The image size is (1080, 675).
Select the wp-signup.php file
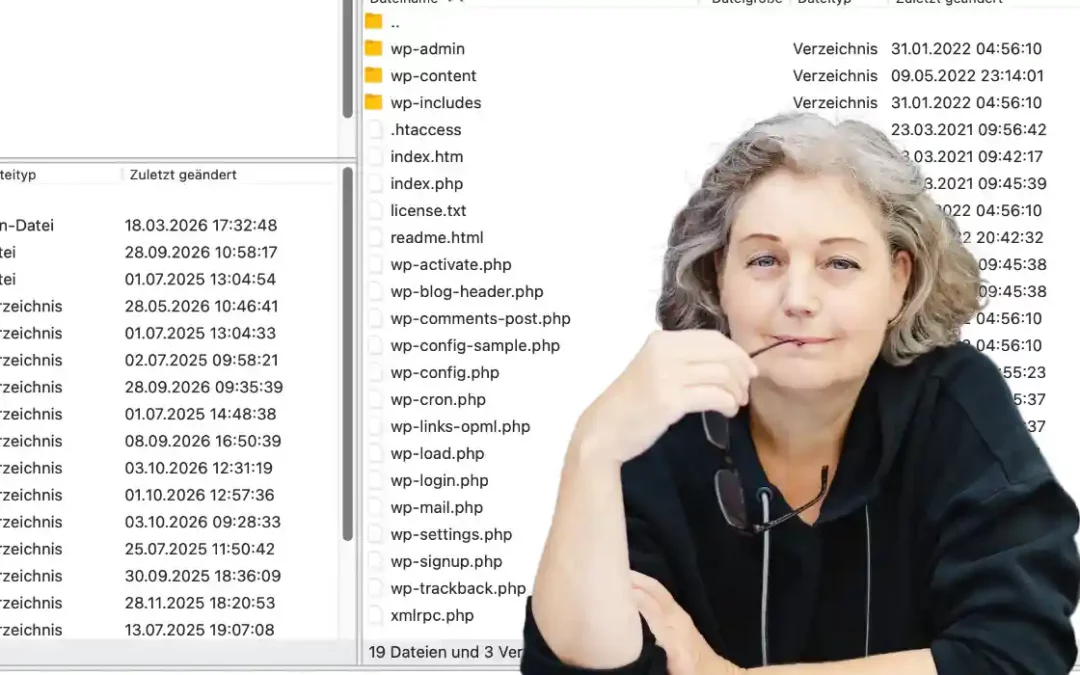click(446, 561)
